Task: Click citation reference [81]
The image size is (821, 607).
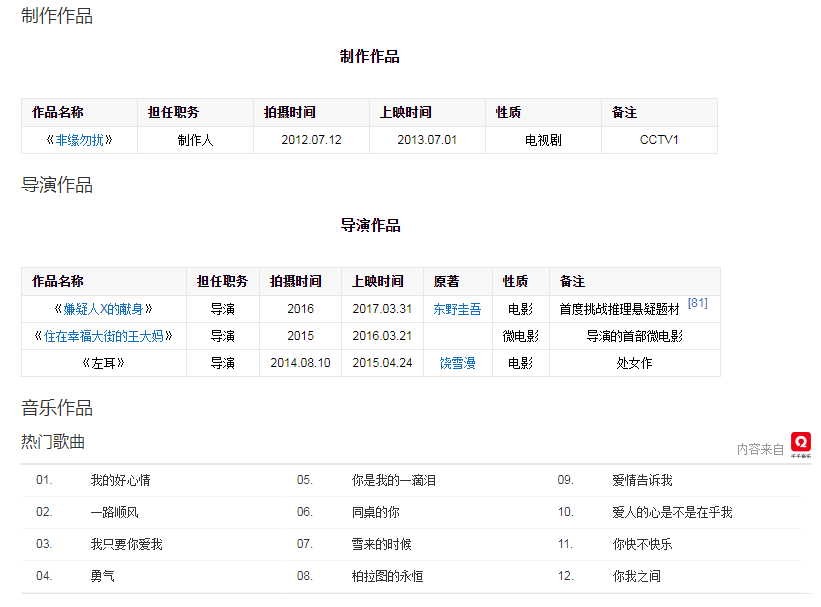Action: (697, 303)
